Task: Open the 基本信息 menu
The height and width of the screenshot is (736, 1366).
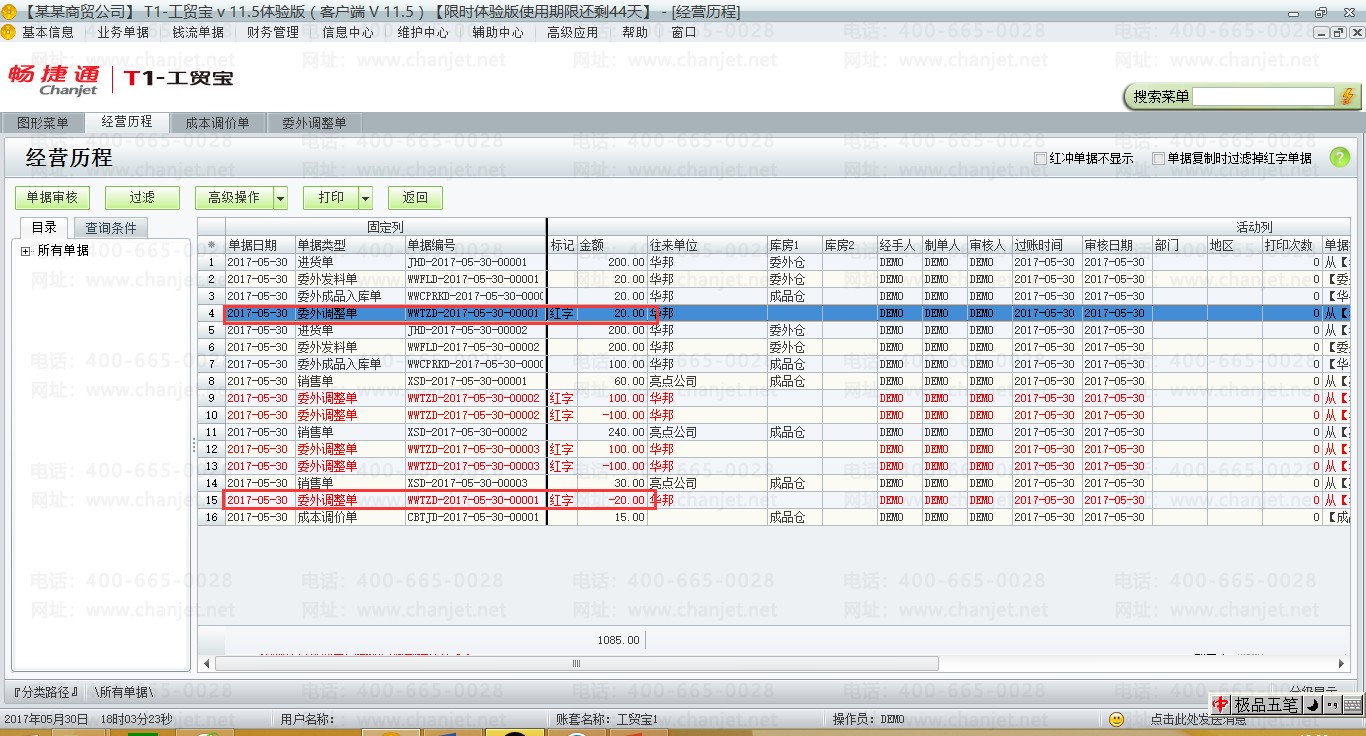Action: pos(48,32)
